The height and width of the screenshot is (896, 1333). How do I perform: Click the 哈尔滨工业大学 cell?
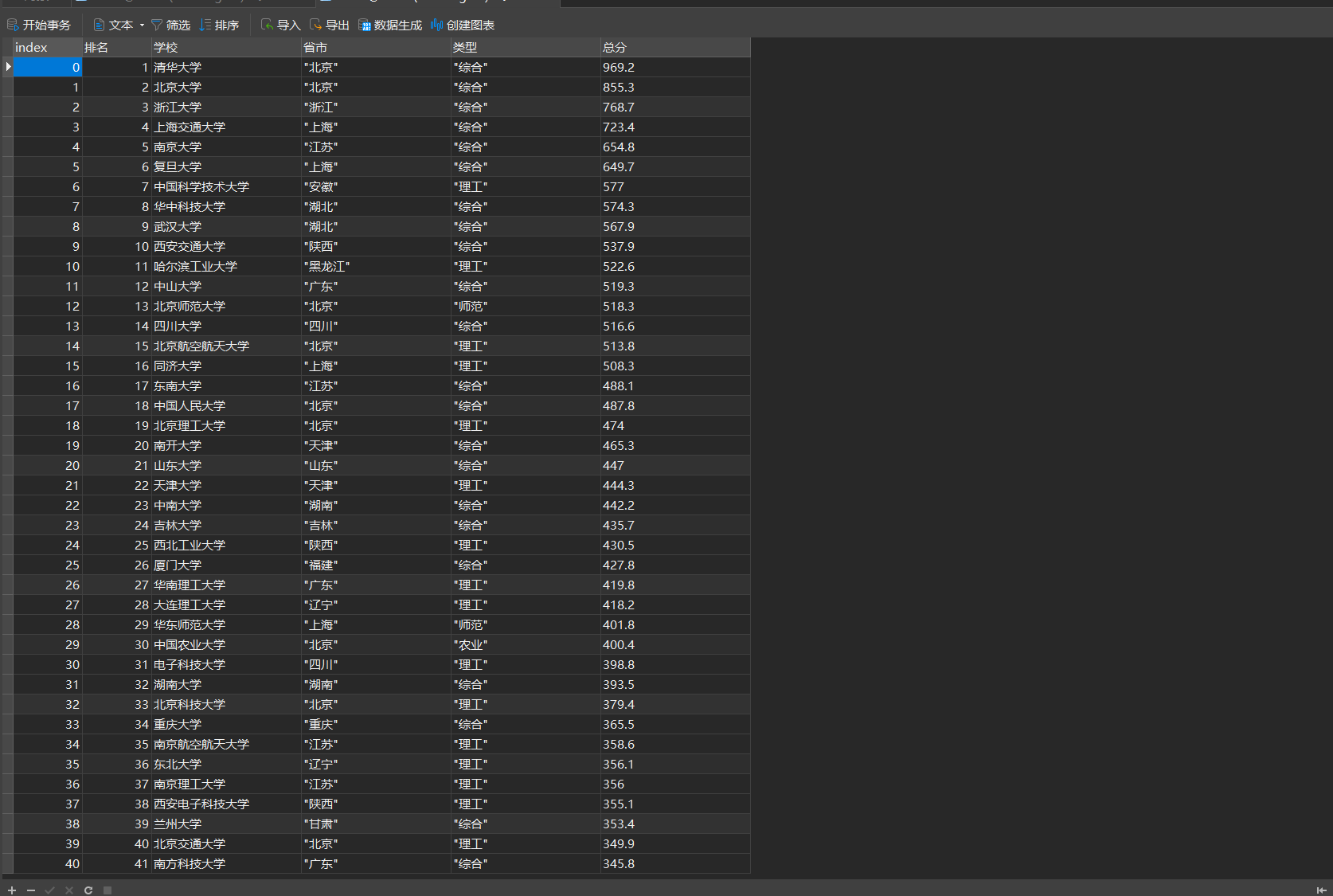[226, 266]
